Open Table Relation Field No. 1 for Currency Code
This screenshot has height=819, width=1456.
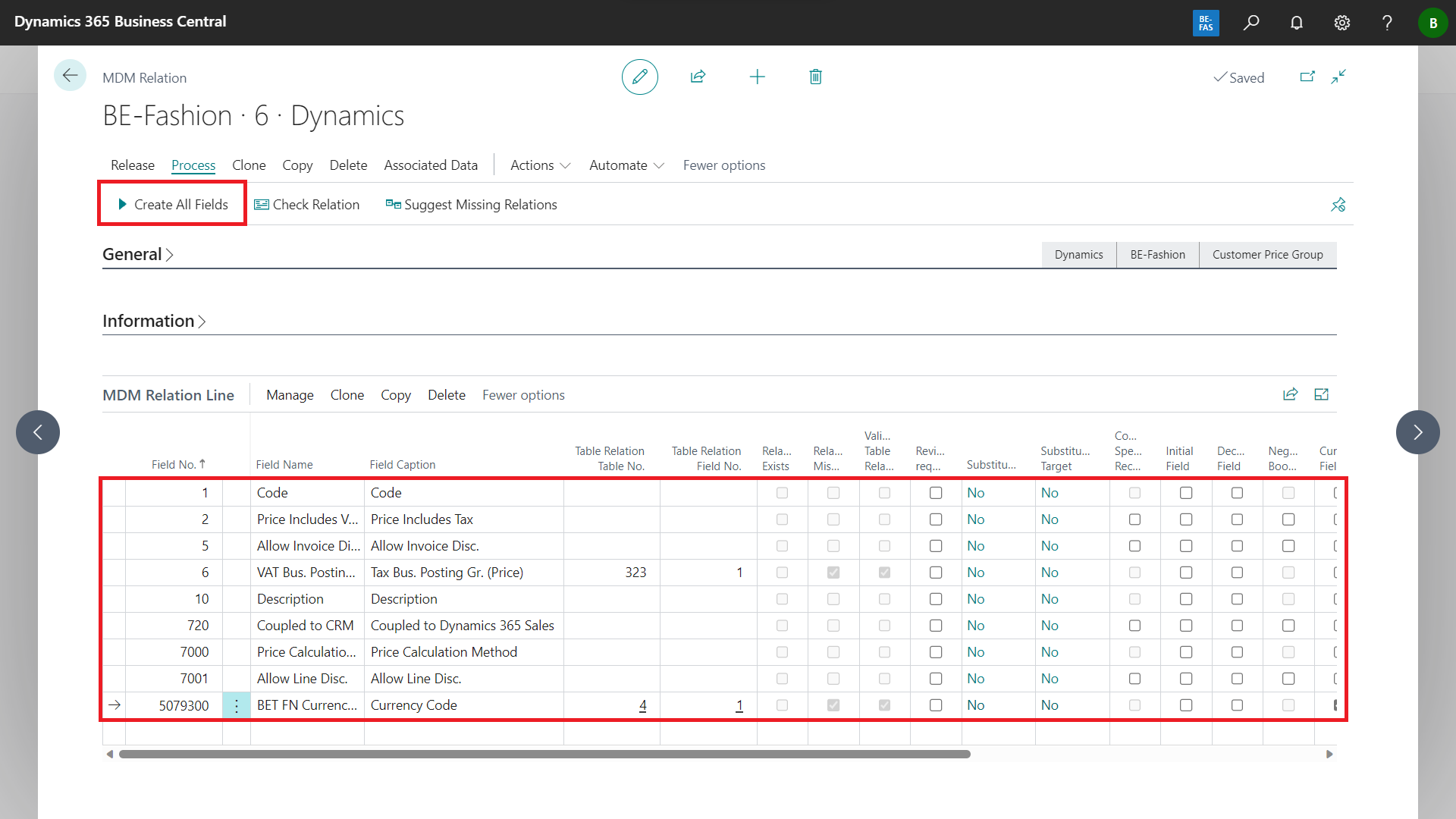(x=739, y=705)
